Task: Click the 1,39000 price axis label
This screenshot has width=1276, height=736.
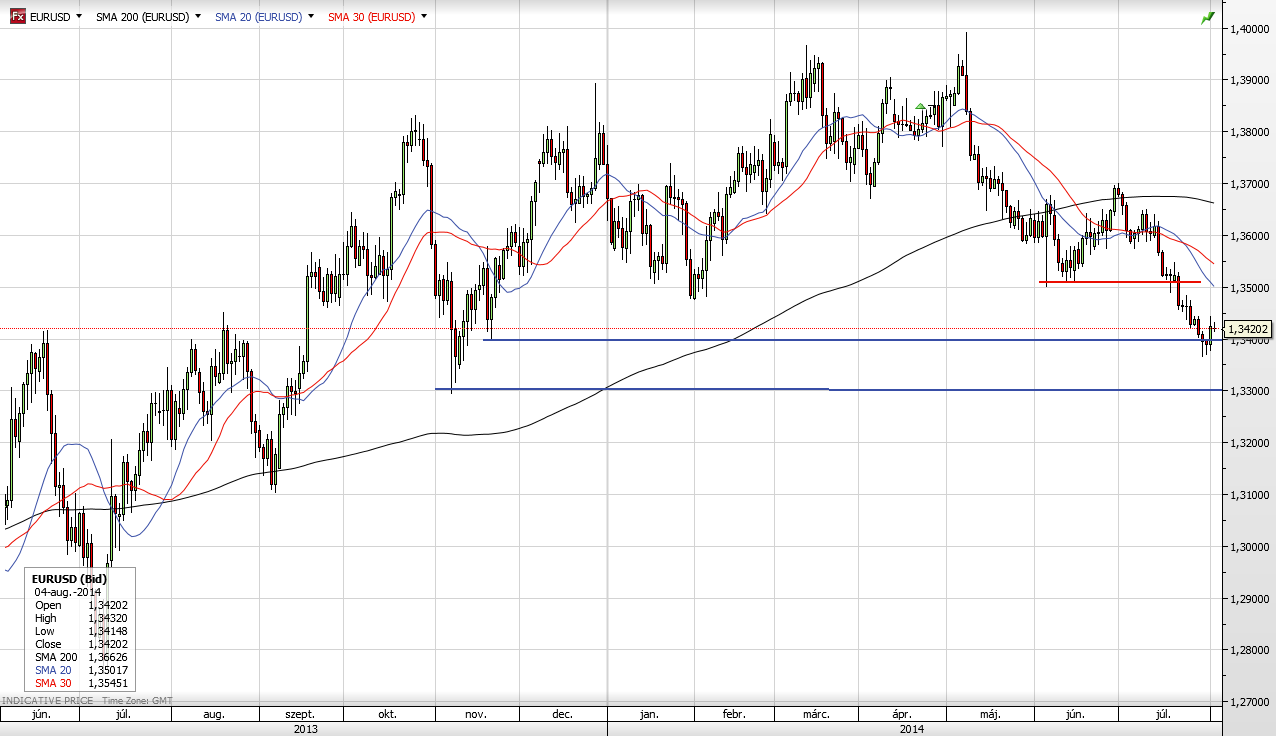Action: pyautogui.click(x=1250, y=80)
